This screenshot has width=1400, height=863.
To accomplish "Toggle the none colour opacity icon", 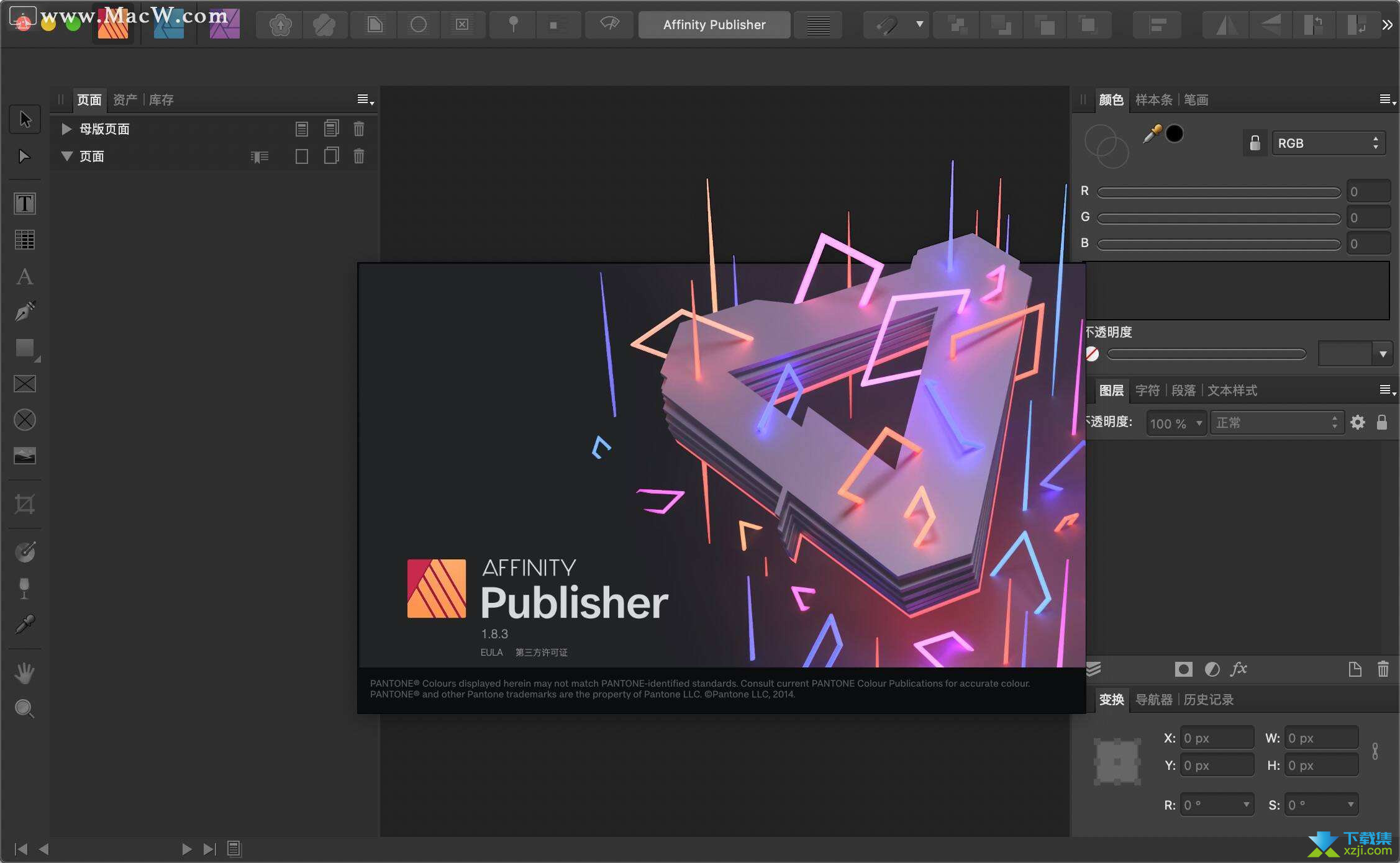I will coord(1092,354).
